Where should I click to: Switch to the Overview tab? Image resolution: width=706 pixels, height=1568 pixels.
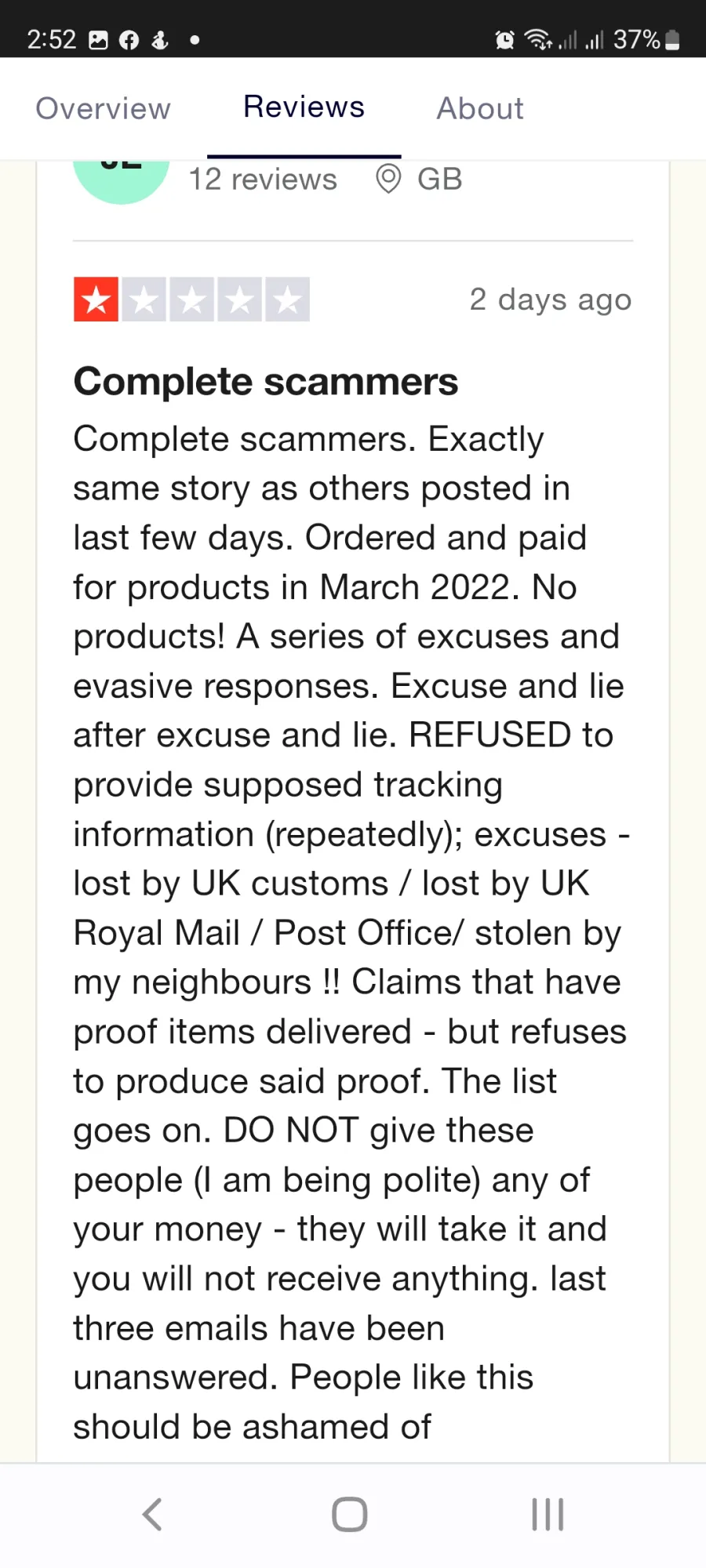click(x=103, y=108)
